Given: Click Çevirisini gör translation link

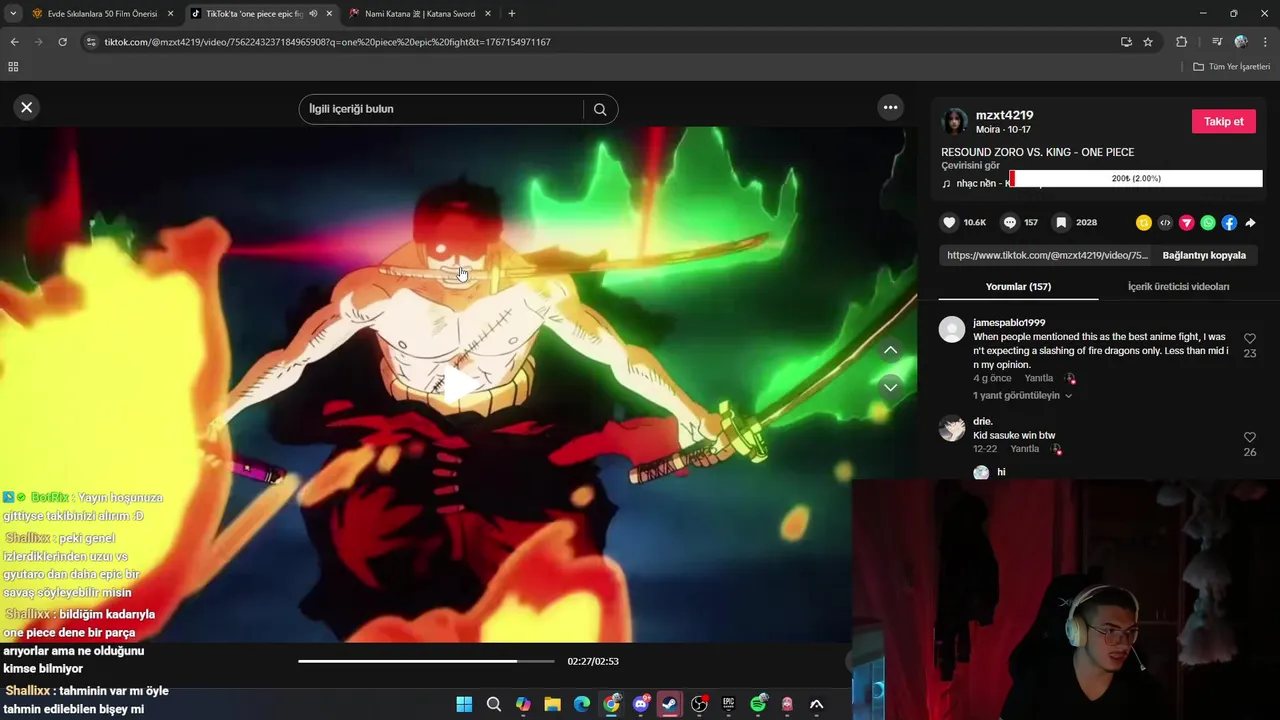Looking at the screenshot, I should (x=970, y=166).
